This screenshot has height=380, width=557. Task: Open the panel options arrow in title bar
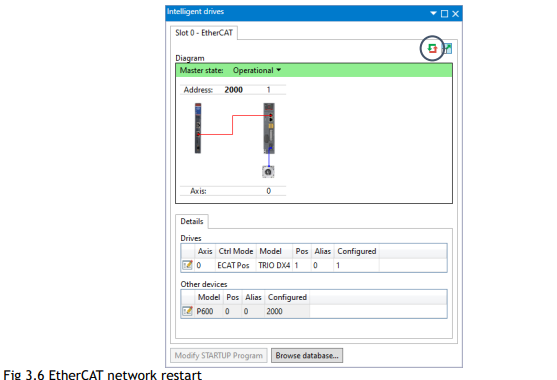[x=433, y=13]
